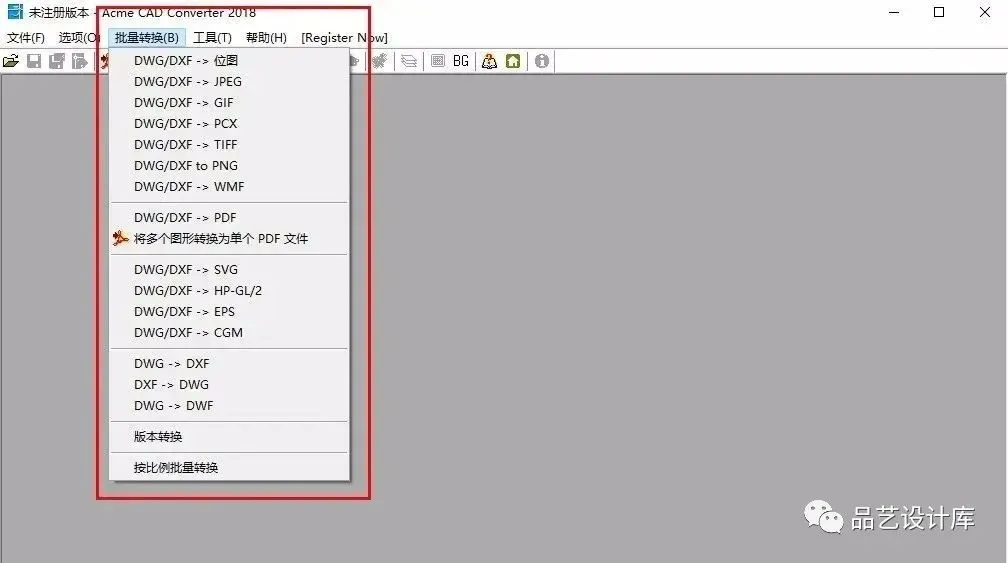The width and height of the screenshot is (1008, 563).
Task: Choose DWG -> DWF conversion
Action: pyautogui.click(x=229, y=406)
